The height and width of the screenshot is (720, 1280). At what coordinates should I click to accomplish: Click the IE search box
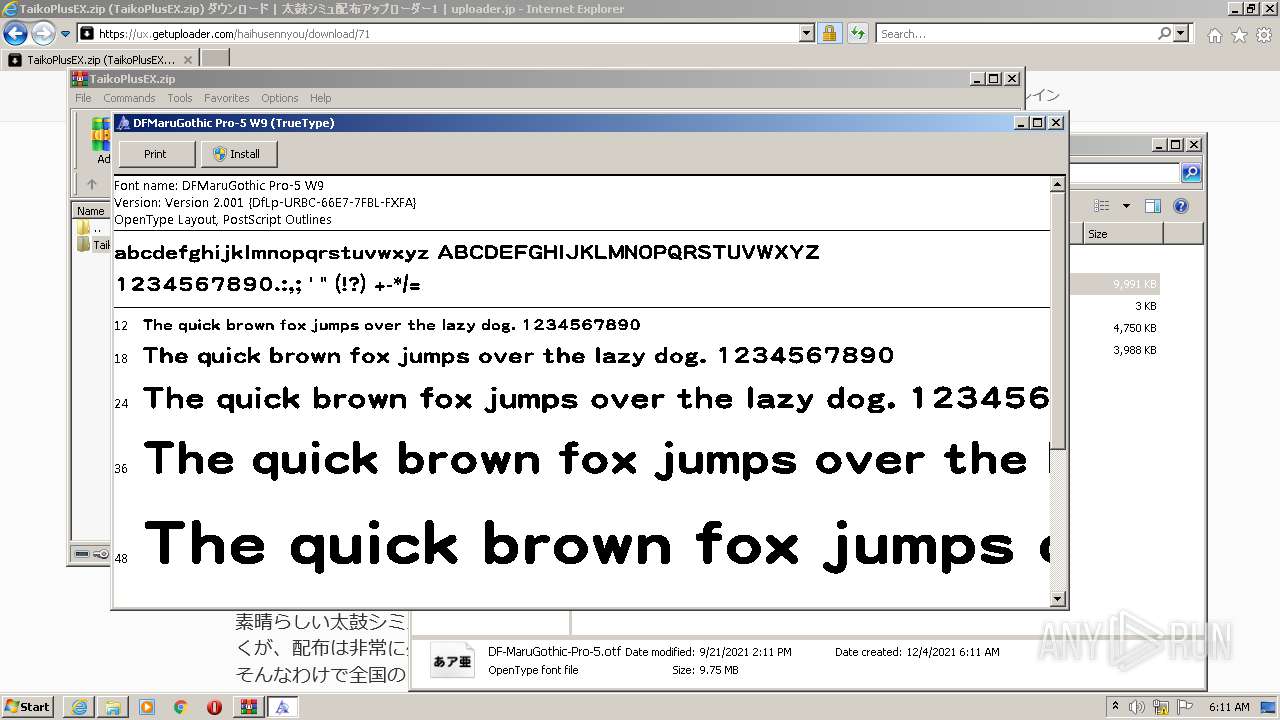pyautogui.click(x=1015, y=33)
